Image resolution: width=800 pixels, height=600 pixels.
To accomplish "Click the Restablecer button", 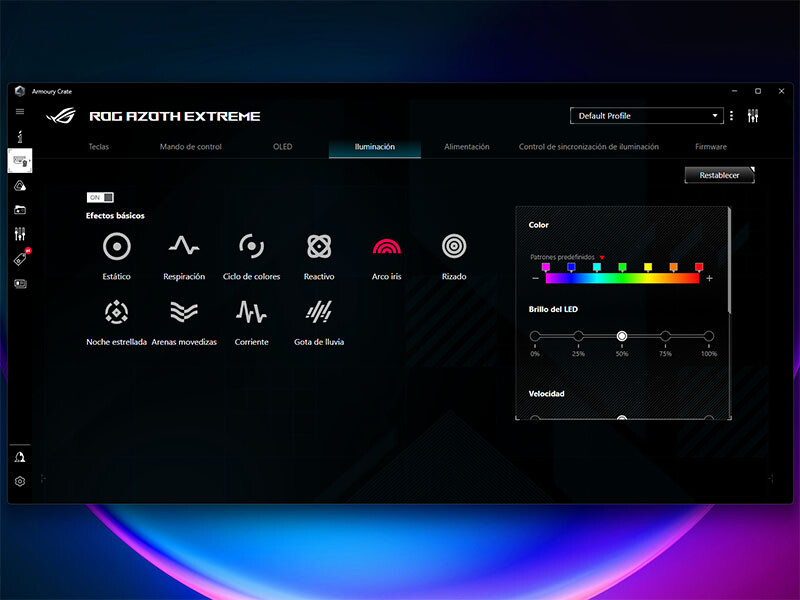I will 719,175.
